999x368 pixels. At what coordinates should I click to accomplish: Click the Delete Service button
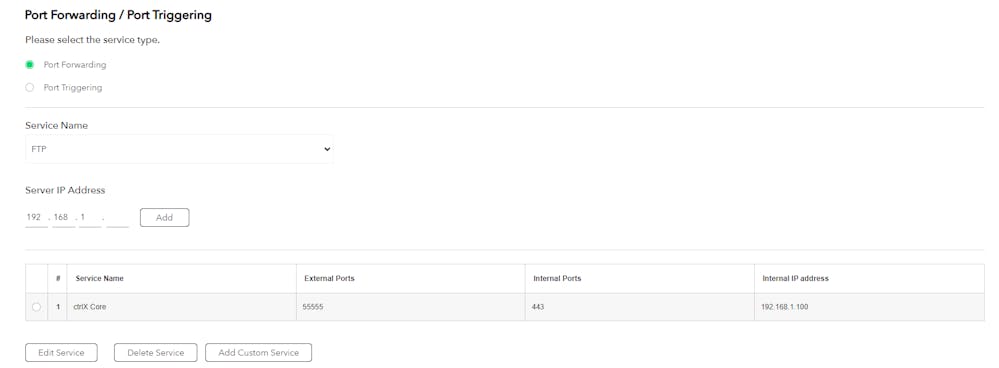(155, 353)
